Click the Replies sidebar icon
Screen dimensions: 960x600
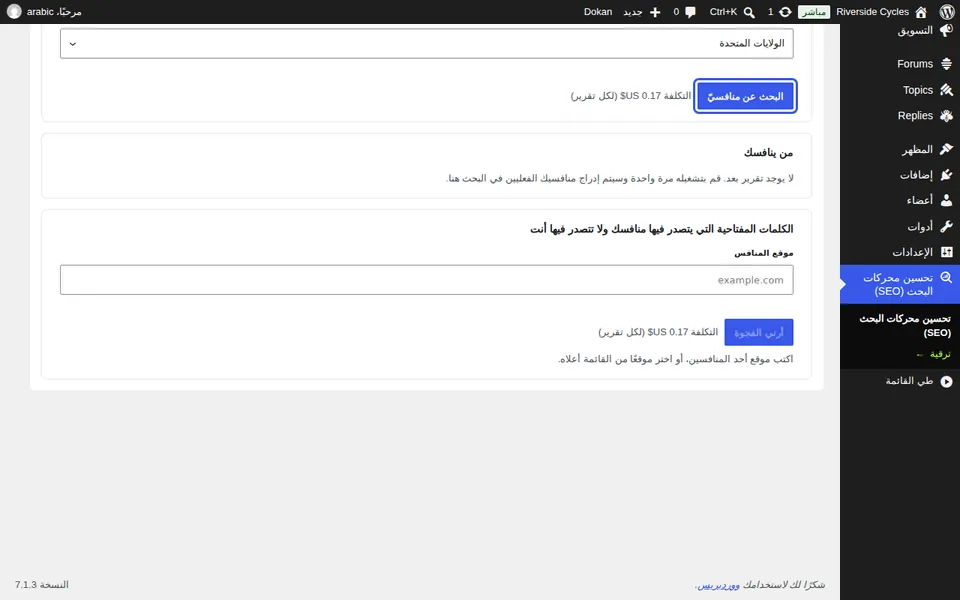[x=947, y=116]
